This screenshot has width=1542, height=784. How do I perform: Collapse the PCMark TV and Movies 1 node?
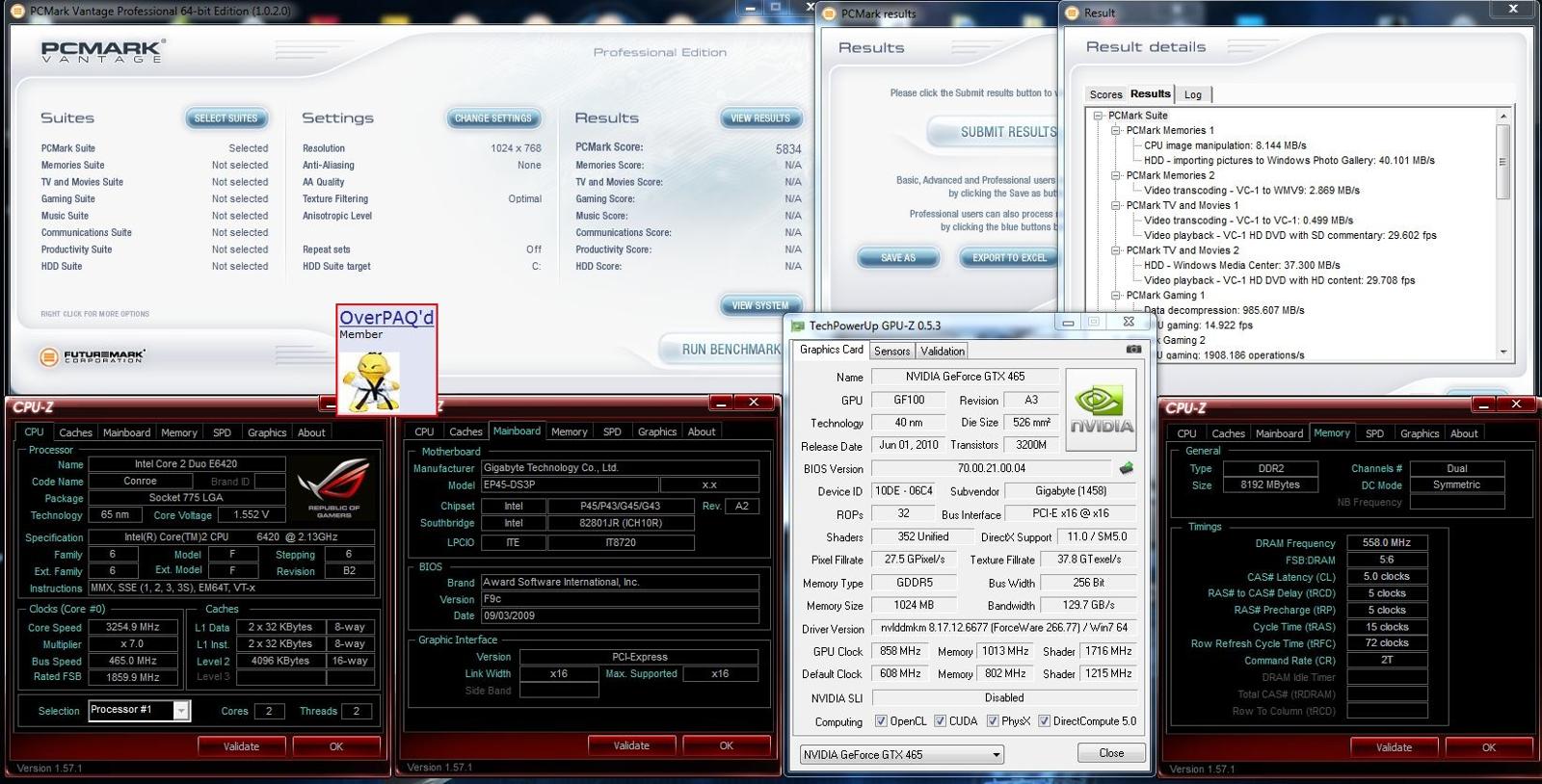click(x=1116, y=205)
